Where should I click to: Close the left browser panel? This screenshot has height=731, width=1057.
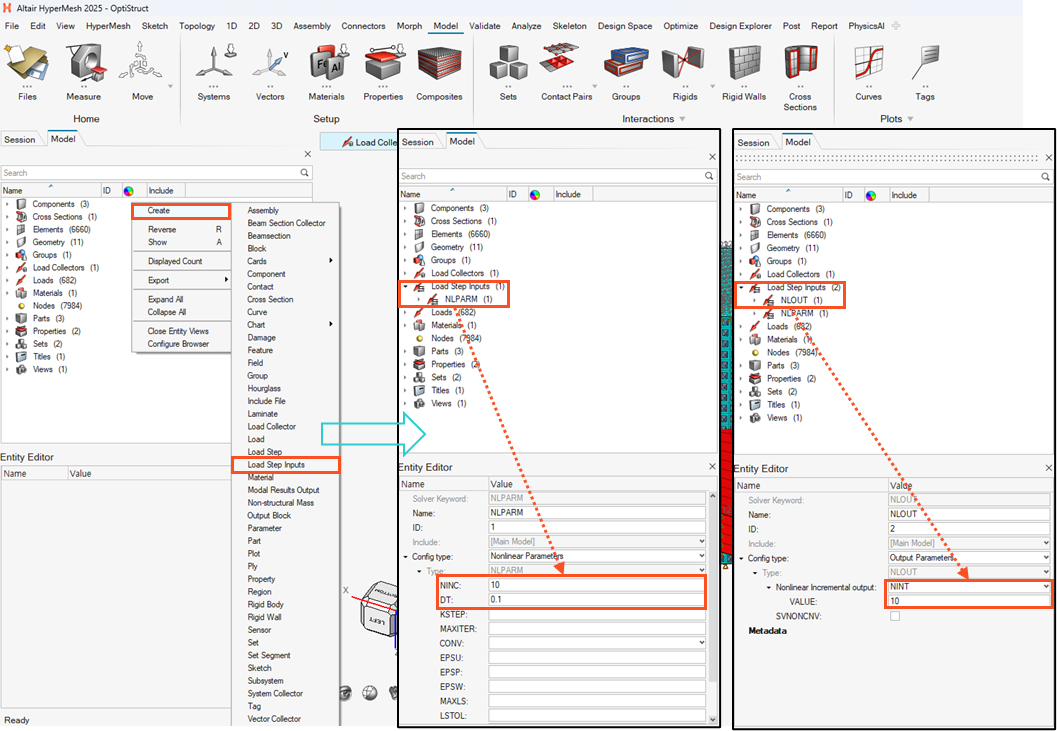click(x=307, y=154)
